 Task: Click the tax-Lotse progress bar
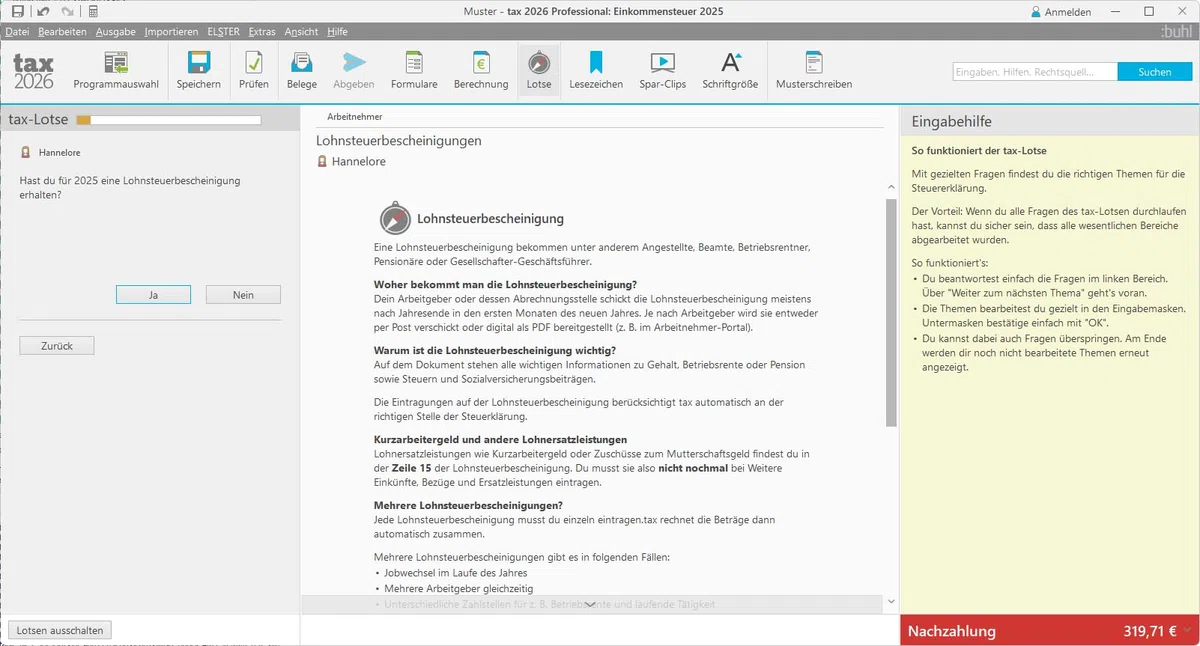169,120
